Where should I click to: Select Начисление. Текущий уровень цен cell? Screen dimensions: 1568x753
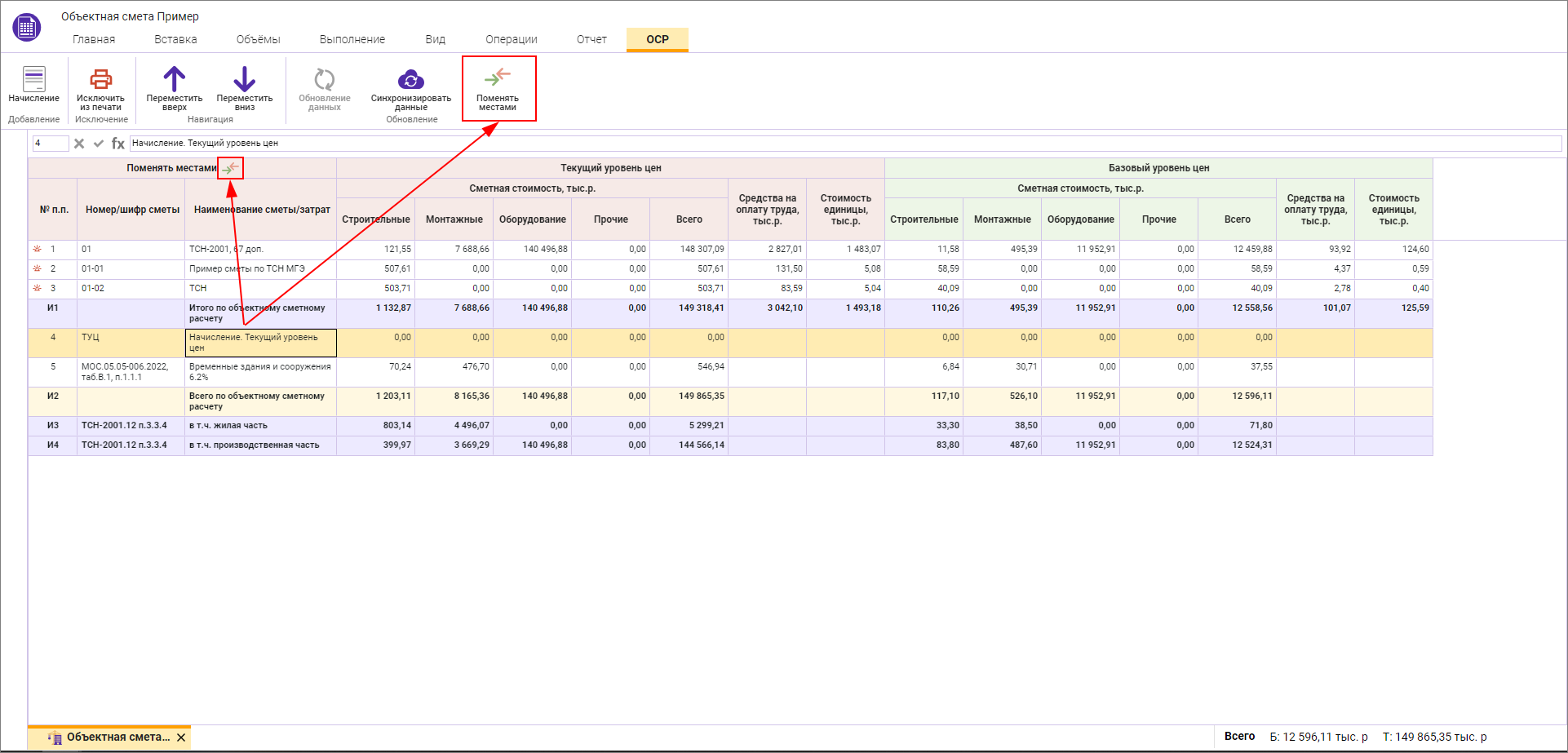click(x=260, y=343)
